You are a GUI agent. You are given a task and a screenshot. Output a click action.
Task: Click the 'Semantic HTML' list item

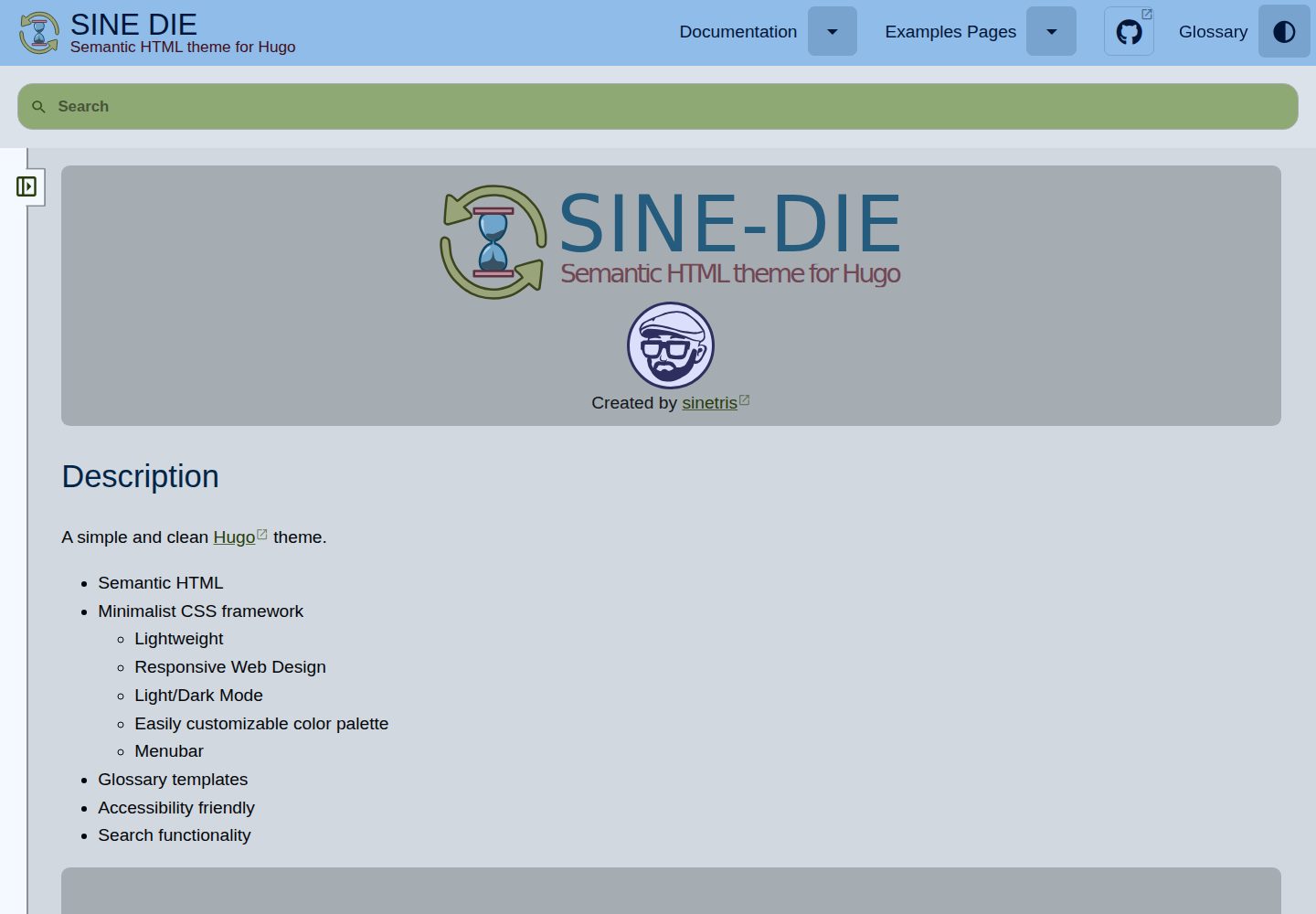click(161, 583)
